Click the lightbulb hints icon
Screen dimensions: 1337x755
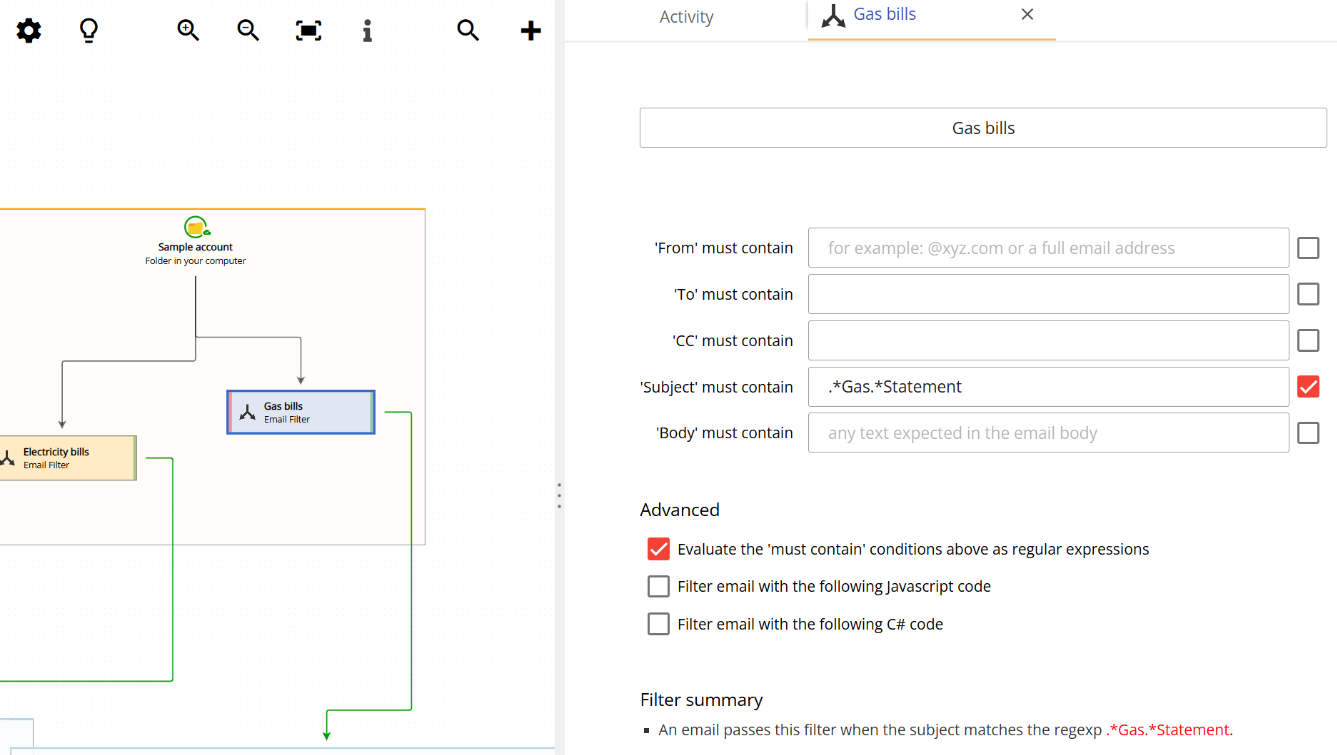(x=88, y=30)
